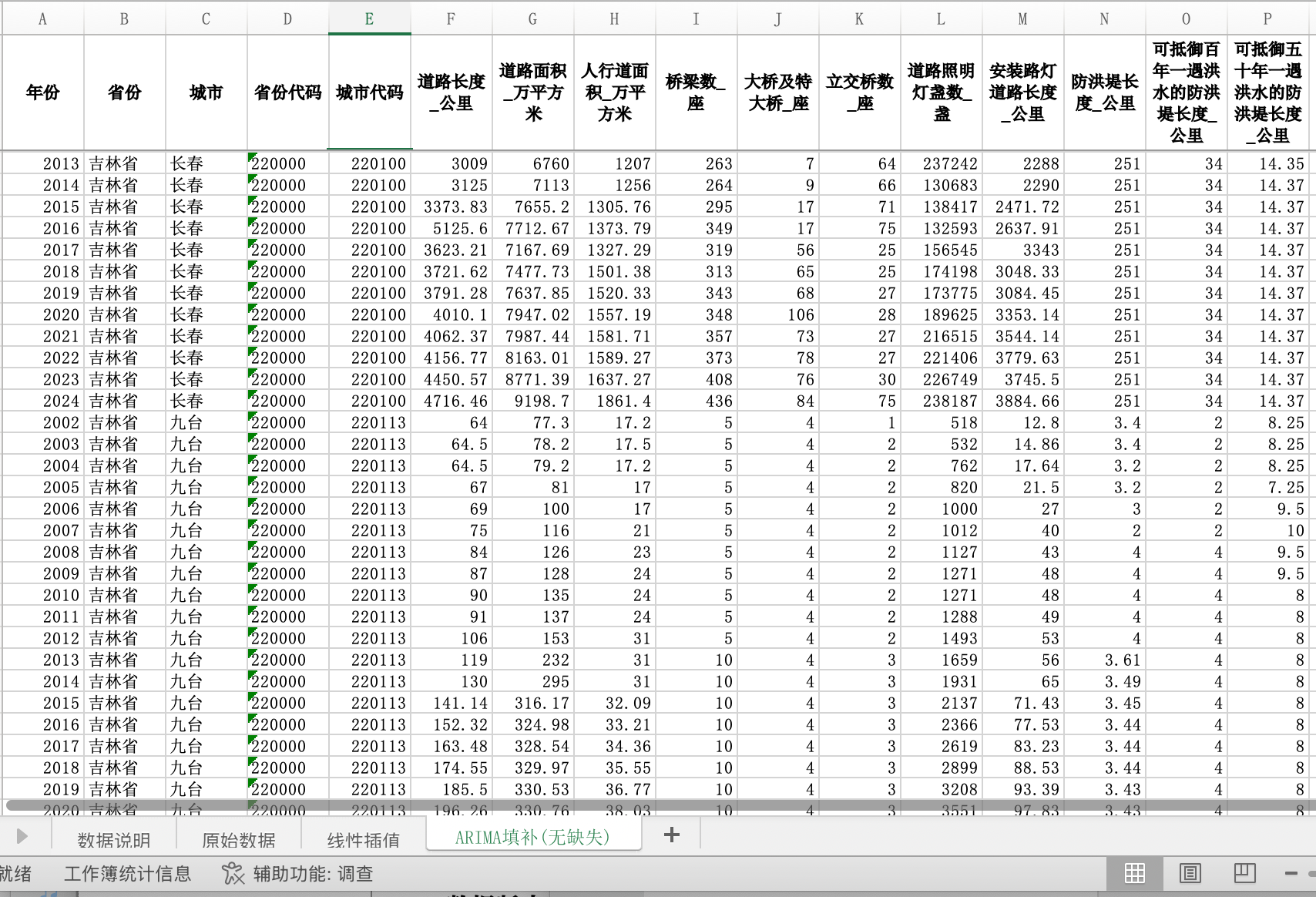Add a new sheet with plus button
This screenshot has height=897, width=1316.
[x=671, y=835]
